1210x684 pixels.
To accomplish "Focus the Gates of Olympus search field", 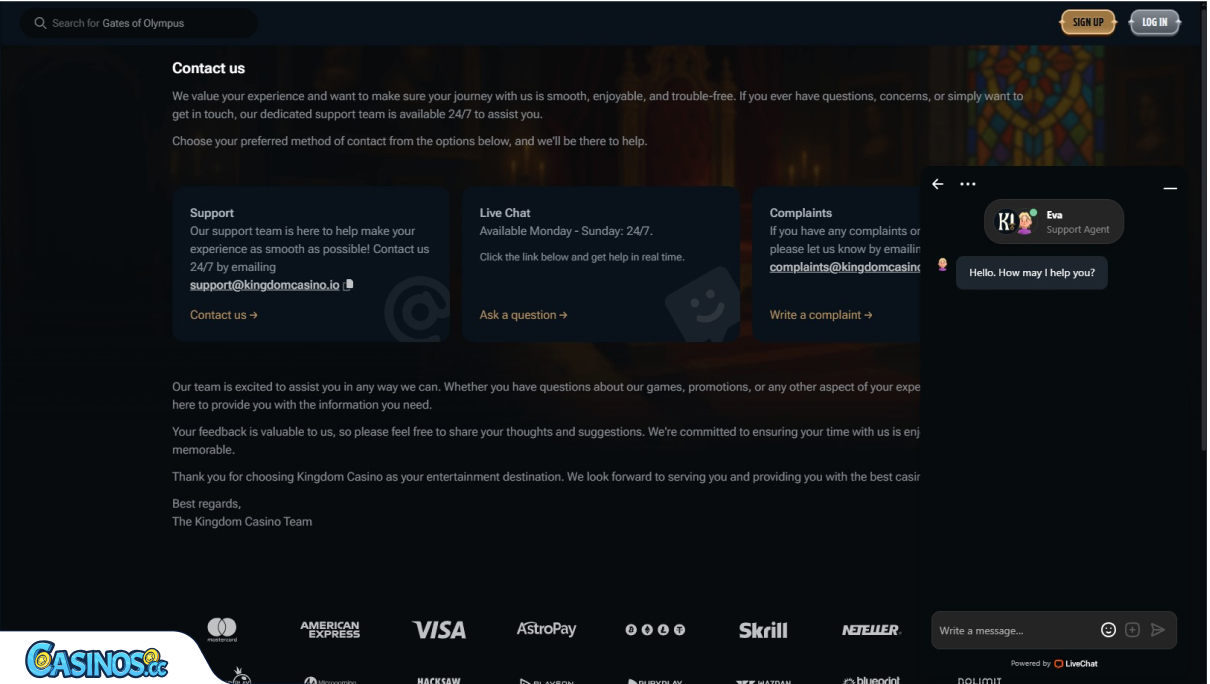I will point(139,23).
